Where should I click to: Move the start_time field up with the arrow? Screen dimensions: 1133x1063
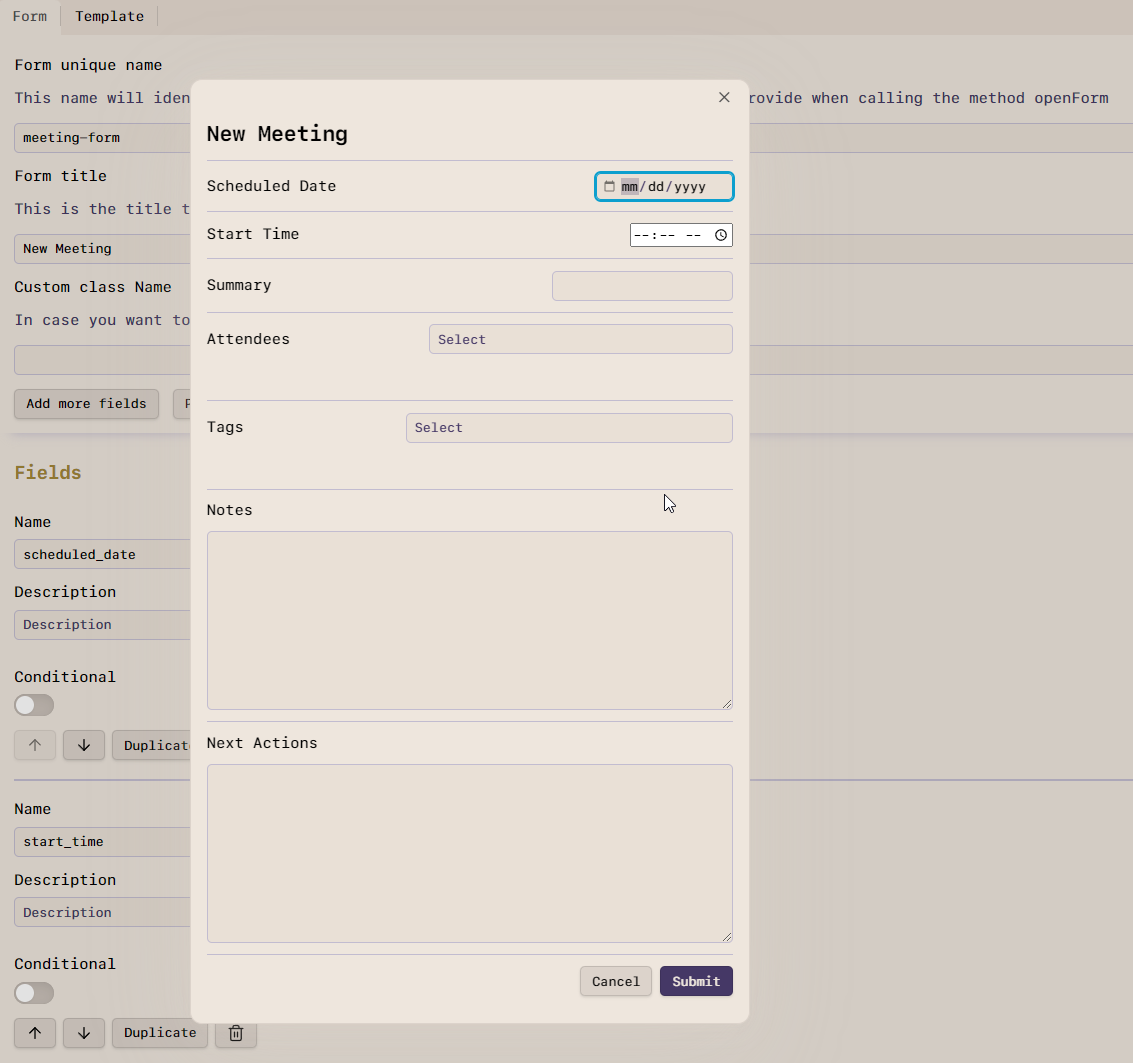coord(34,1033)
